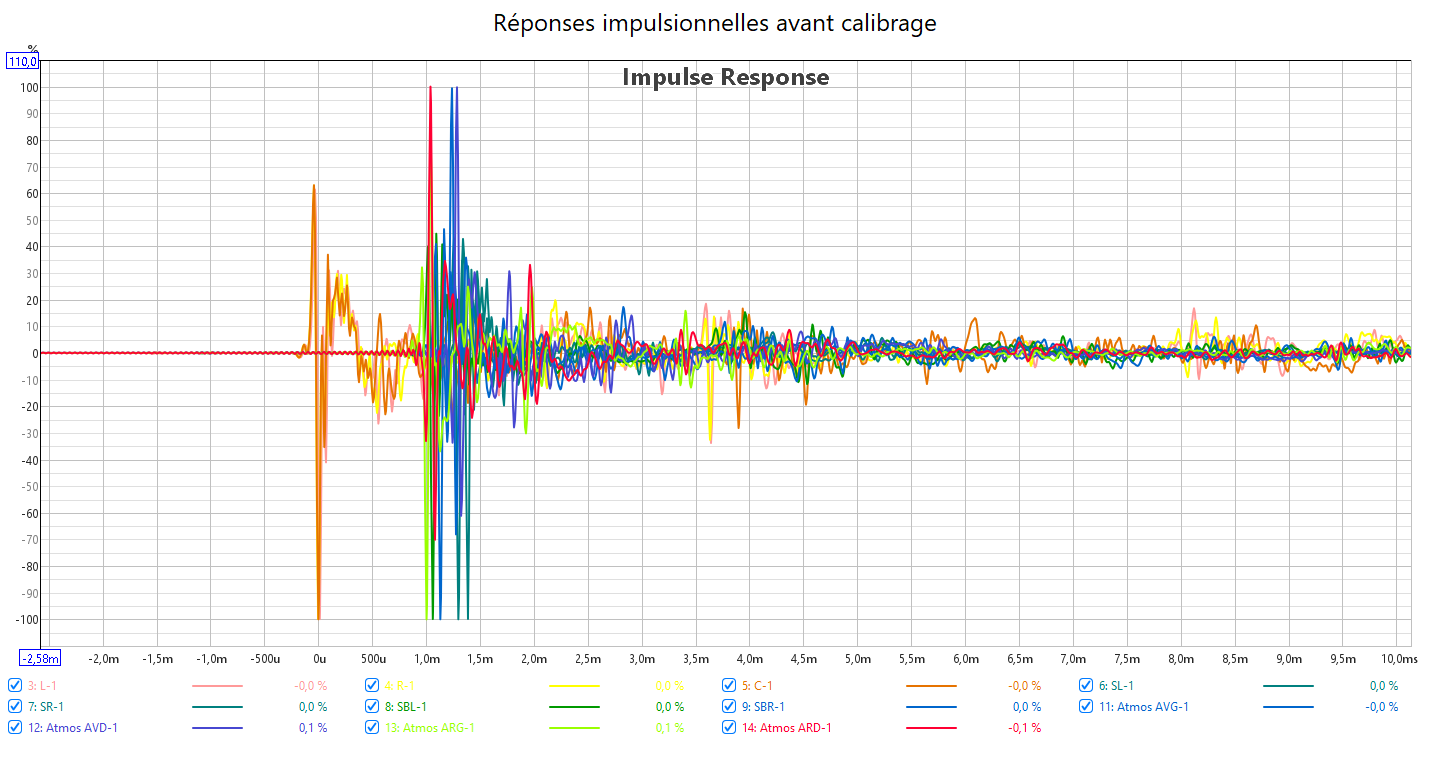The height and width of the screenshot is (760, 1431).
Task: Toggle the 11: Atmos AVG-1 checkbox
Action: (1086, 707)
